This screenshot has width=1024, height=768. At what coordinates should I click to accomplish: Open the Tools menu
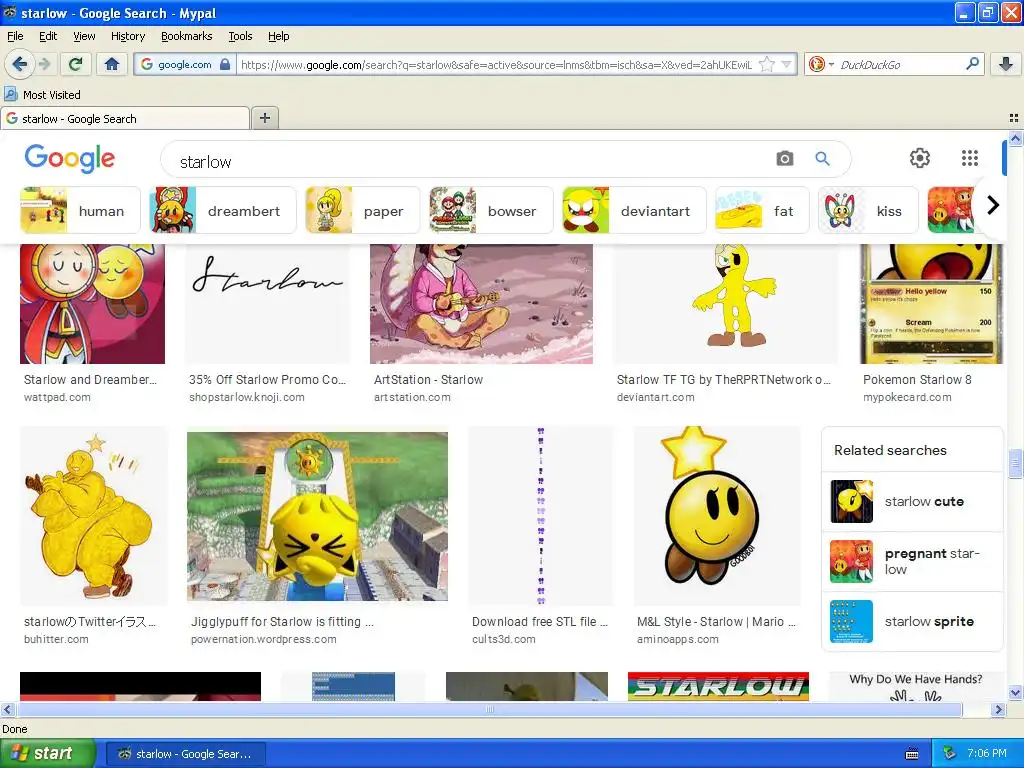[240, 36]
